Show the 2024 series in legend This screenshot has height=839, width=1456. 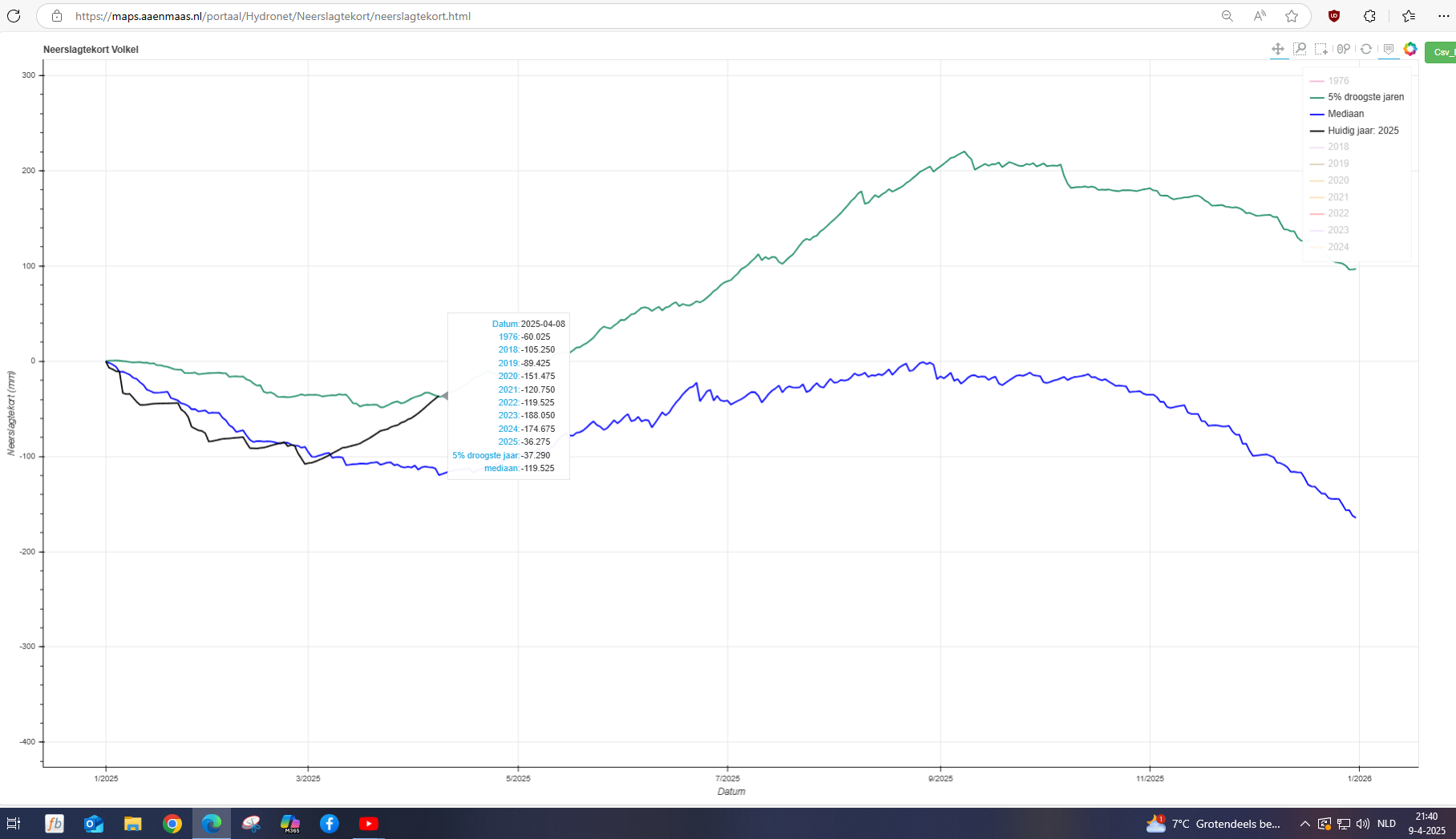tap(1329, 247)
